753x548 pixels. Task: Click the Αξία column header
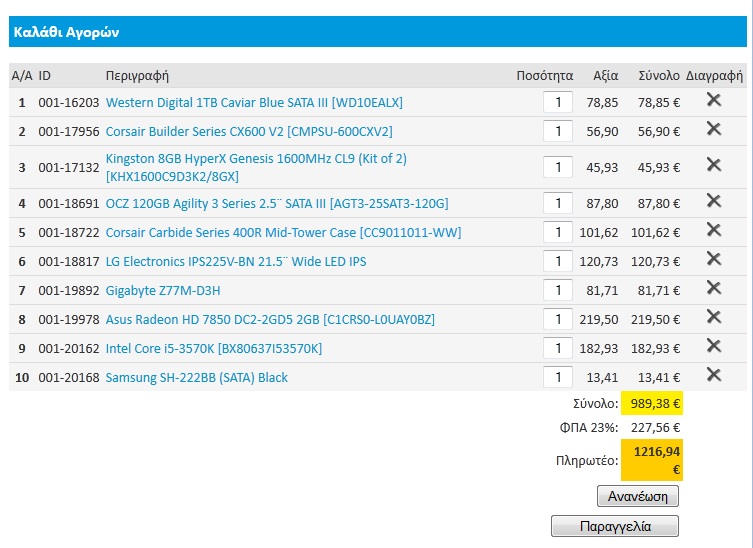pos(605,76)
